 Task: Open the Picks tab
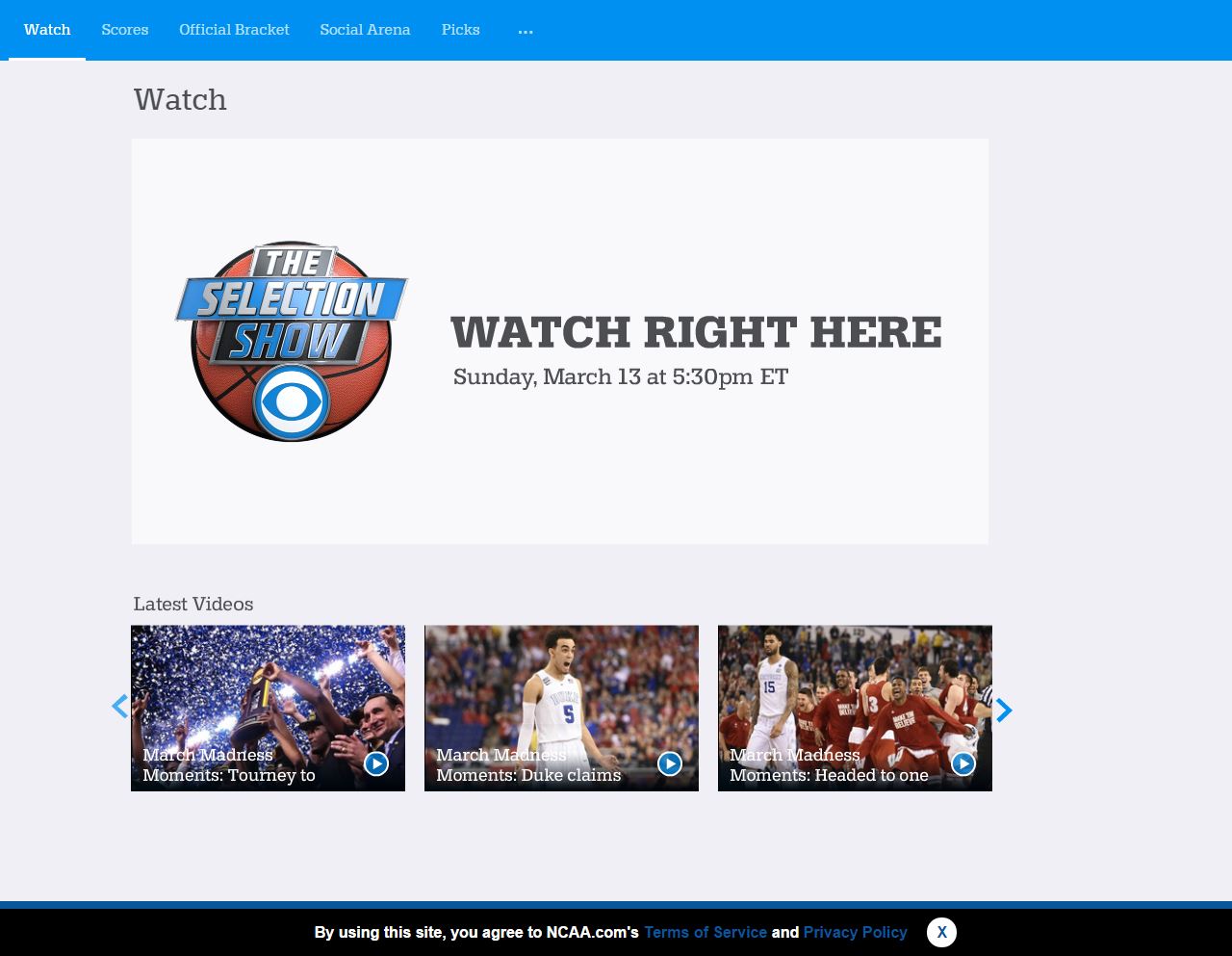(x=460, y=30)
